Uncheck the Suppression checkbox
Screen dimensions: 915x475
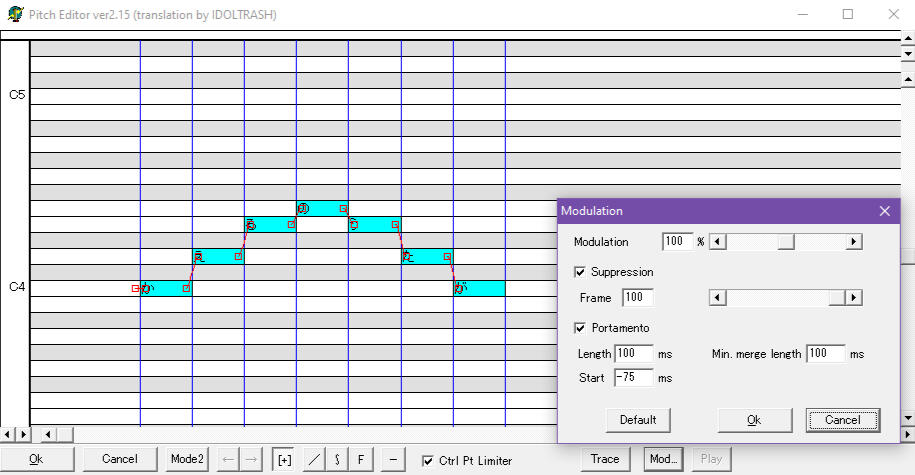[581, 272]
